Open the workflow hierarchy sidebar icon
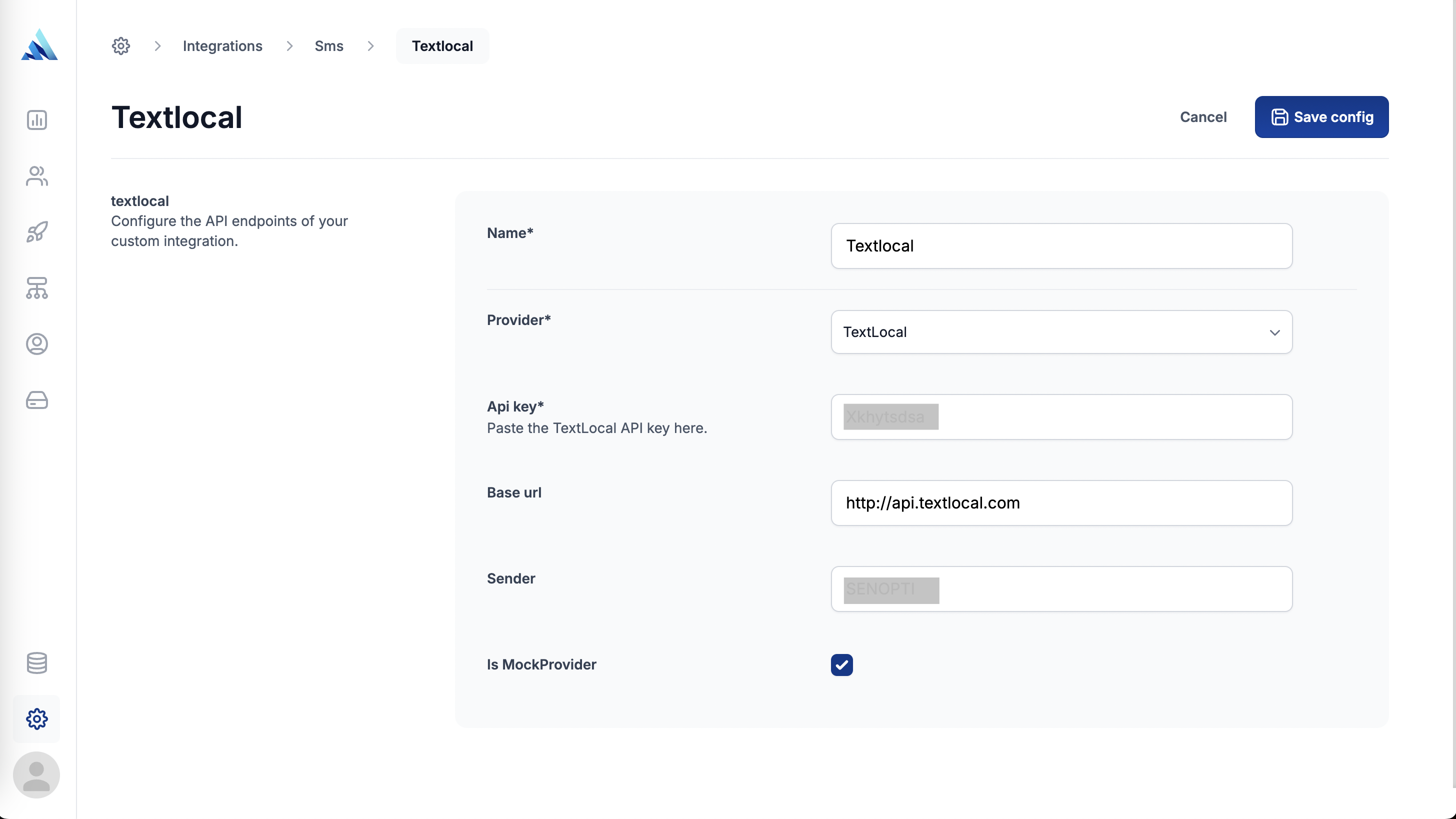Viewport: 1456px width, 819px height. (36, 287)
